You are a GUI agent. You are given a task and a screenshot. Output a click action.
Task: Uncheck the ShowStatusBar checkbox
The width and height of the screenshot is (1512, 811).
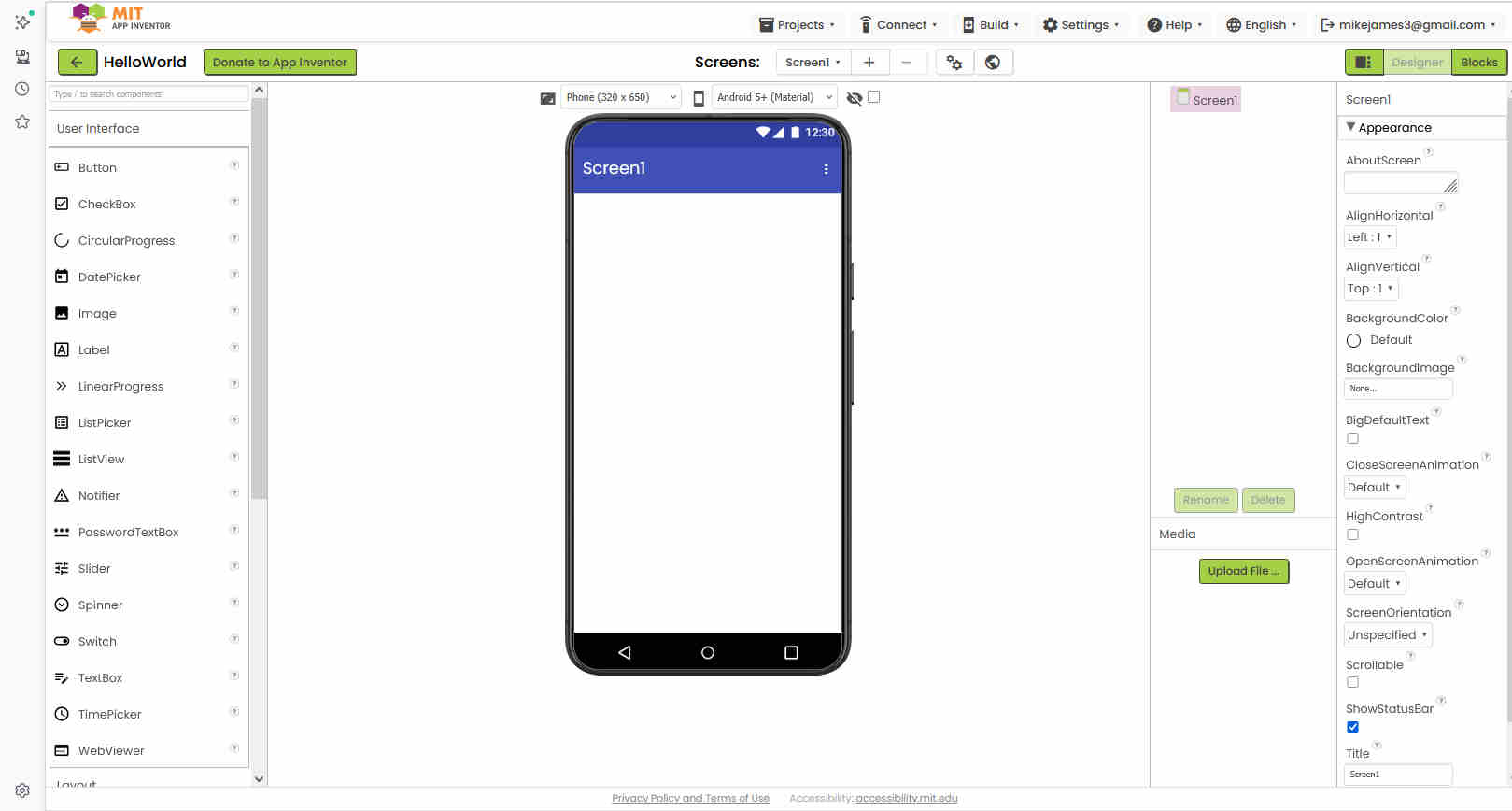(1352, 727)
